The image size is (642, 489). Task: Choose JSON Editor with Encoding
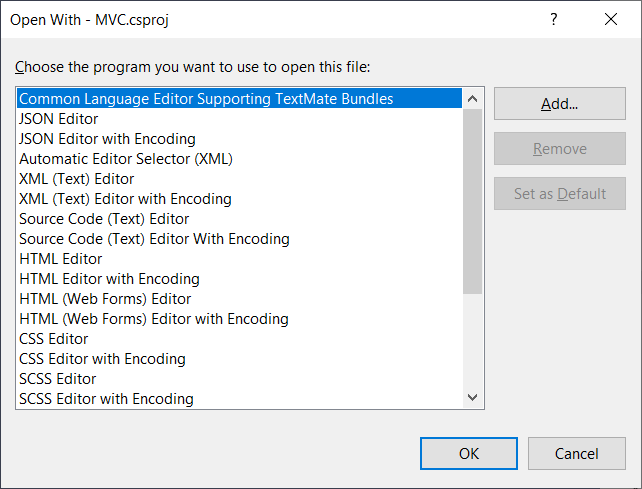[x=107, y=139]
